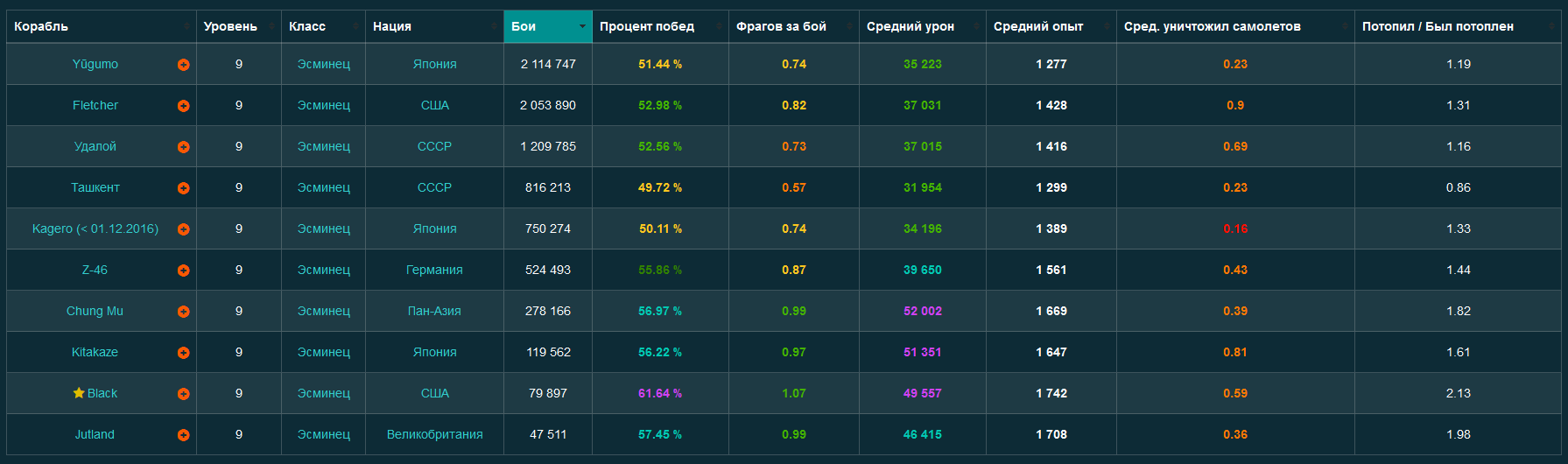Sort table by Нация column

tap(434, 26)
